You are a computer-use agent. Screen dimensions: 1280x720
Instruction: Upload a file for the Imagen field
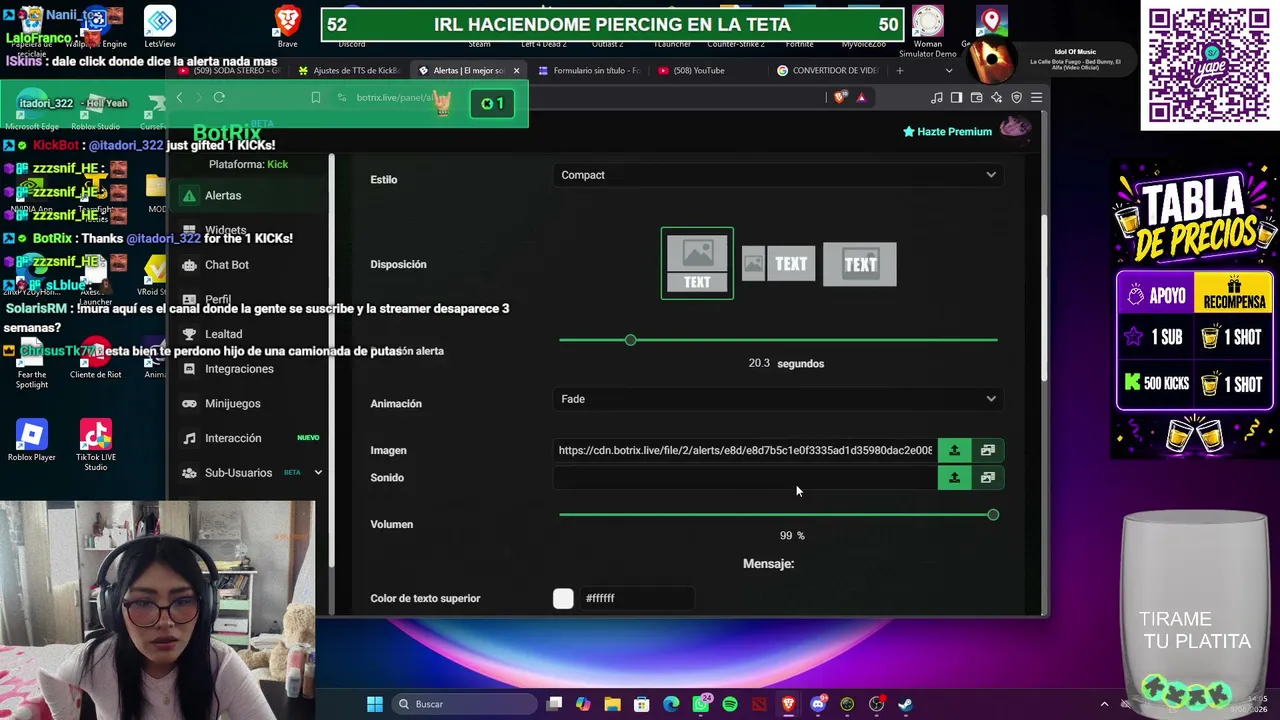click(x=954, y=450)
